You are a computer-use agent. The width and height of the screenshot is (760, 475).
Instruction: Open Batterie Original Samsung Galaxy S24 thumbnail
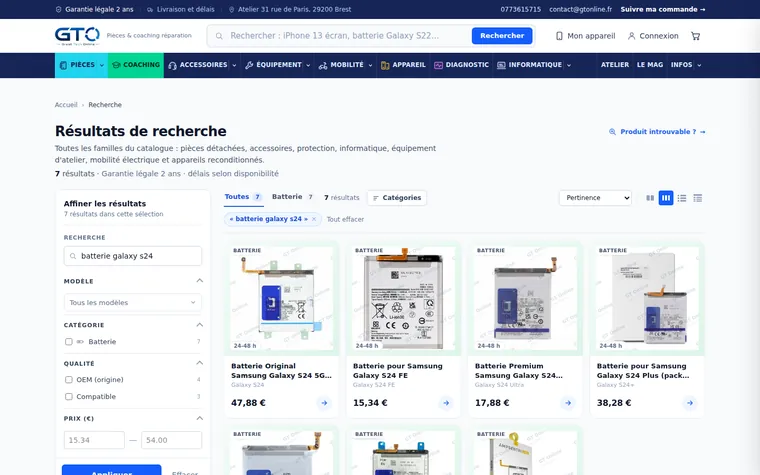click(282, 298)
